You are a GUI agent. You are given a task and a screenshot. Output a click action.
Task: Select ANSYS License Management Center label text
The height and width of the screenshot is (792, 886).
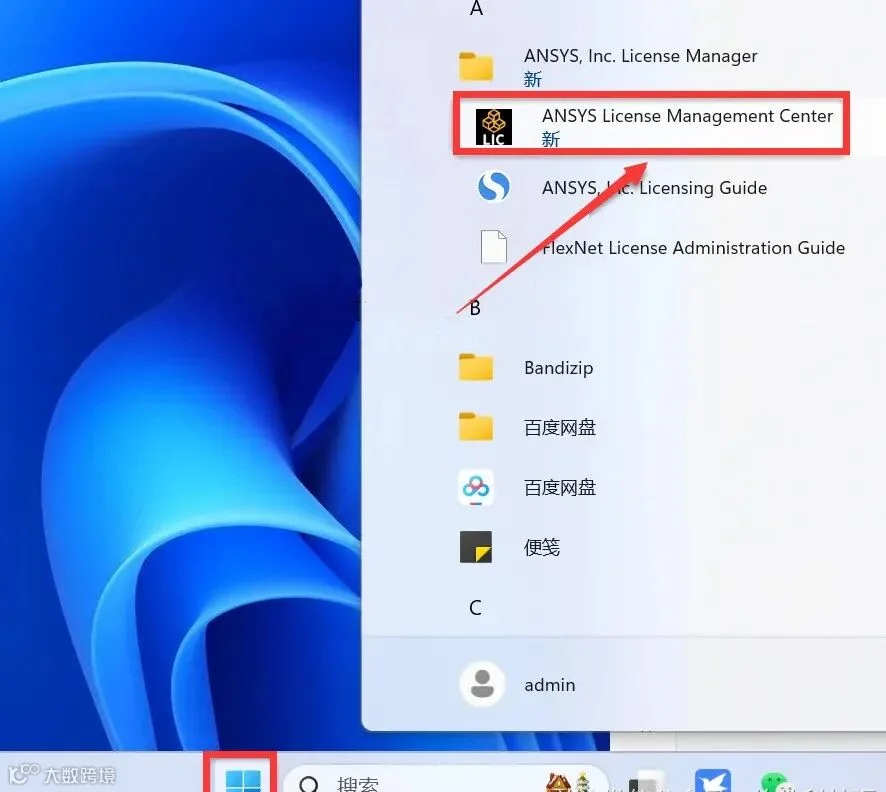tap(687, 116)
